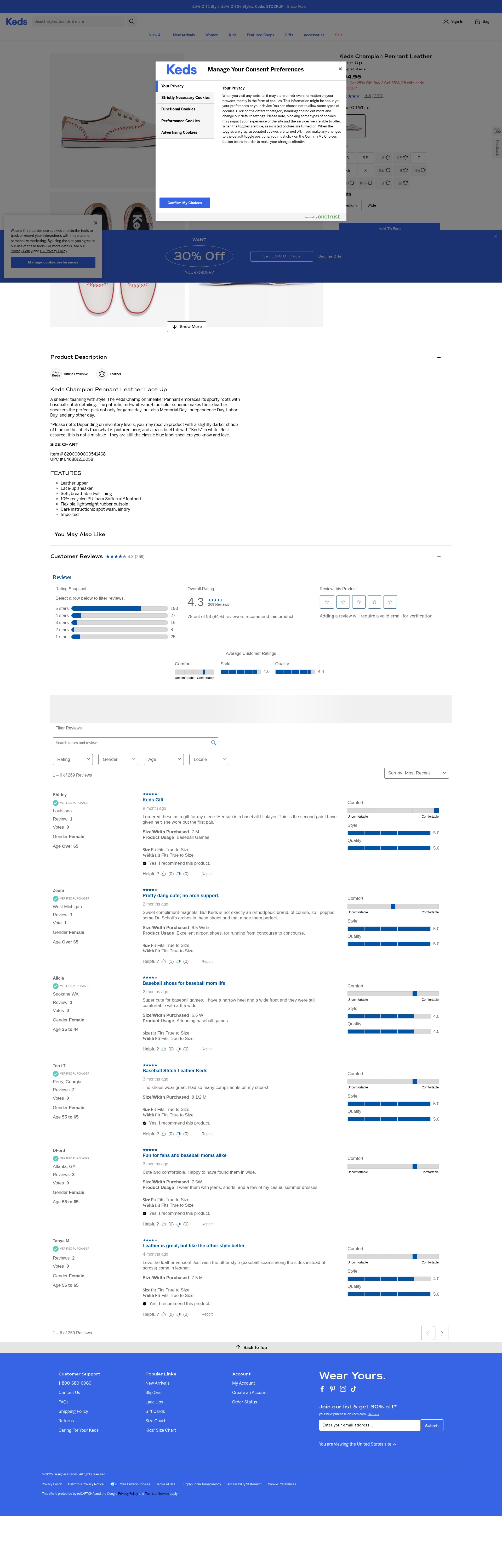Open the Age filter dropdown
Screen dimensions: 502x1568
click(164, 759)
